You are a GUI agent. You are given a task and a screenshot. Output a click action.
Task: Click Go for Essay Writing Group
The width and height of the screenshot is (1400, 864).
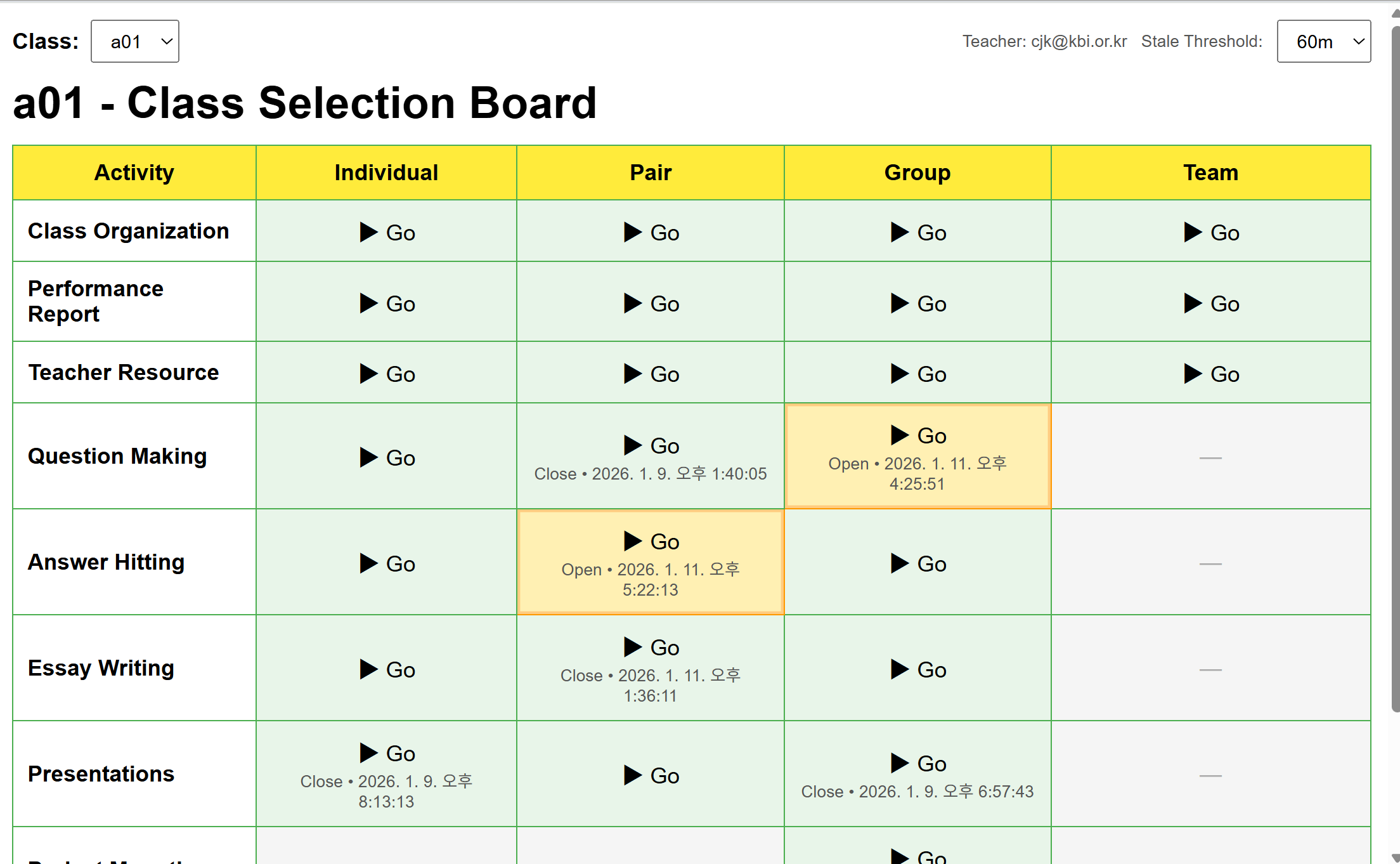(931, 670)
